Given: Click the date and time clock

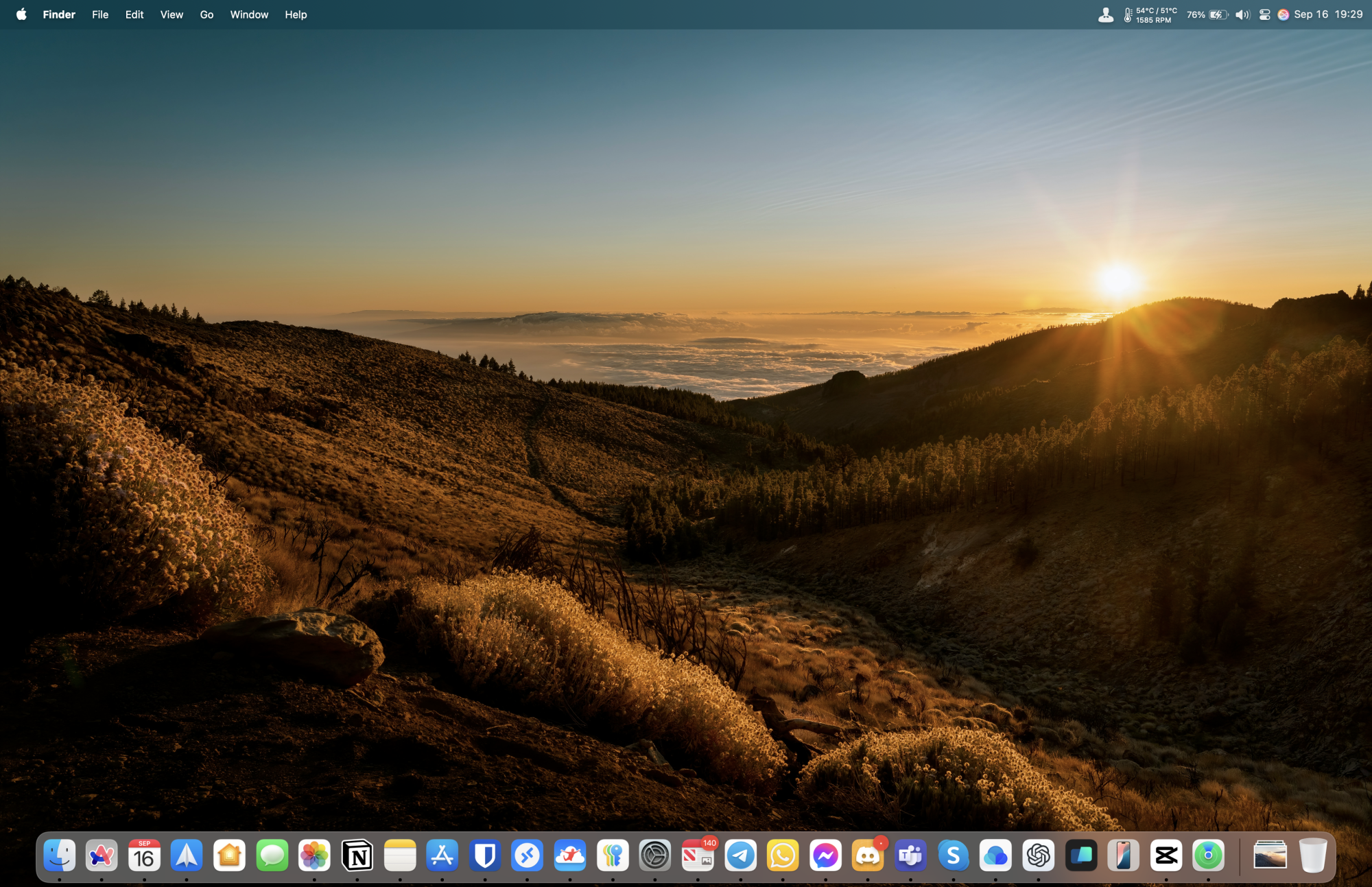Looking at the screenshot, I should (x=1327, y=14).
